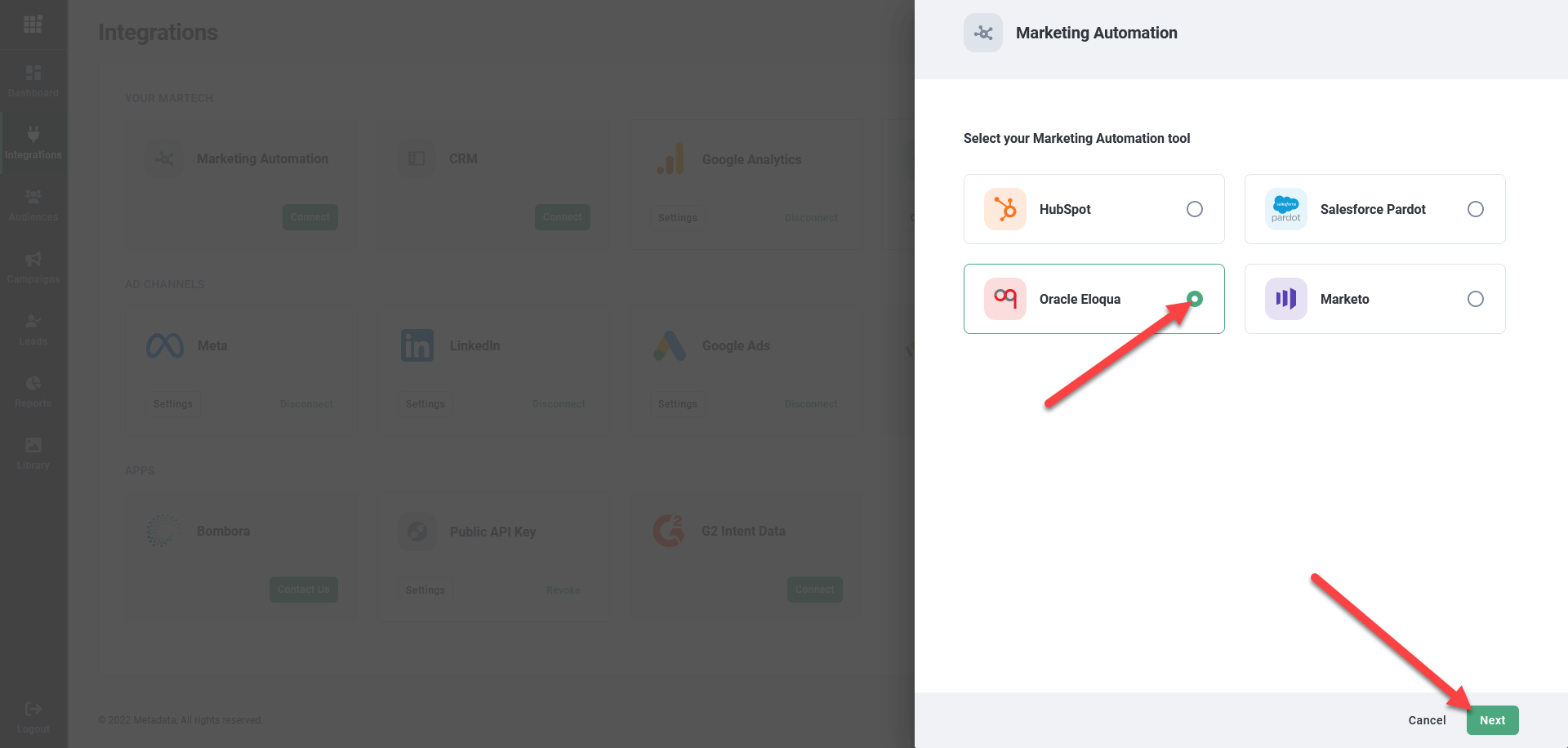Click the Marketo logo icon

[1286, 299]
